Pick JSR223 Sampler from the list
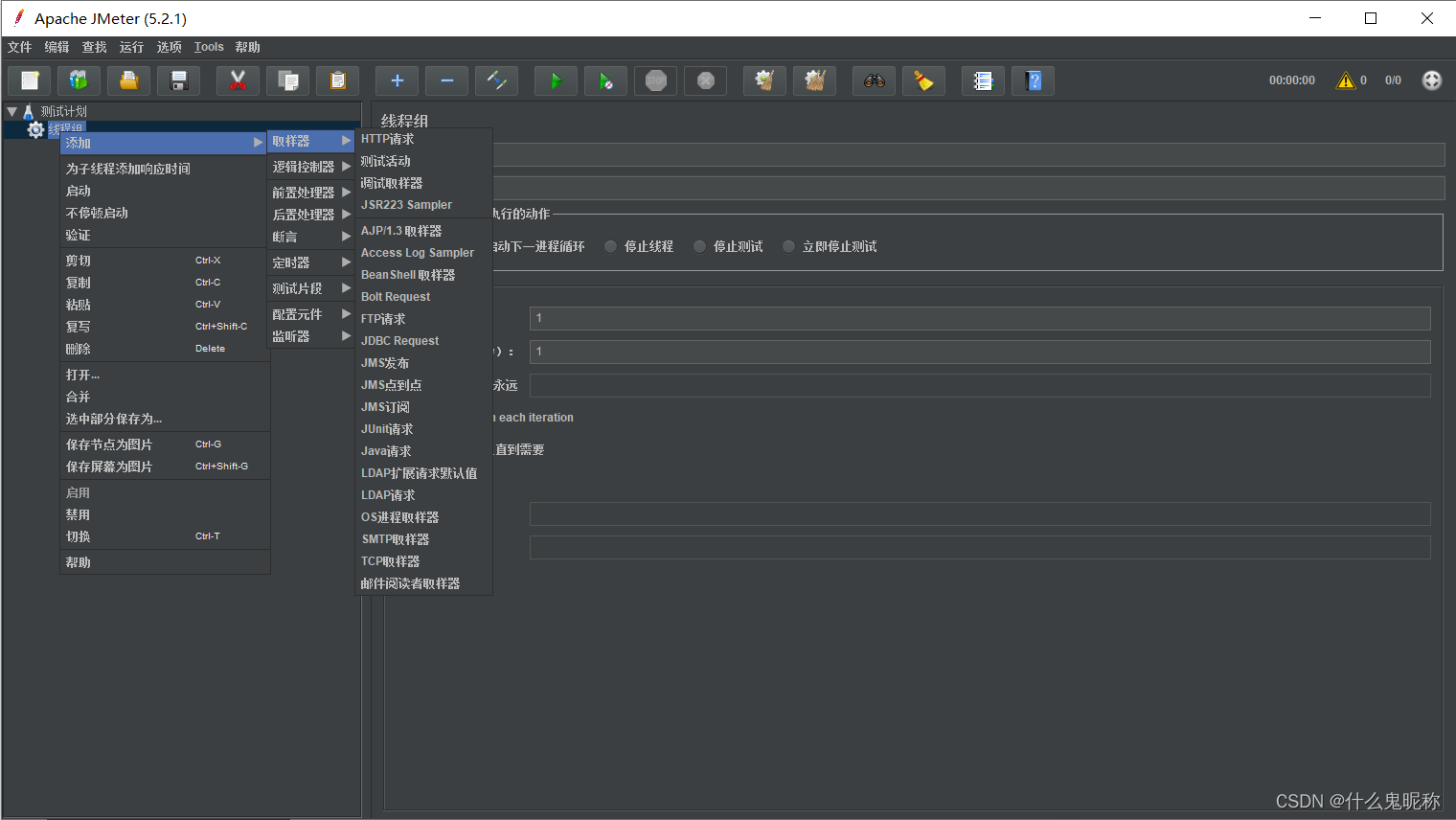Screen dimensions: 1456x820 423,205
